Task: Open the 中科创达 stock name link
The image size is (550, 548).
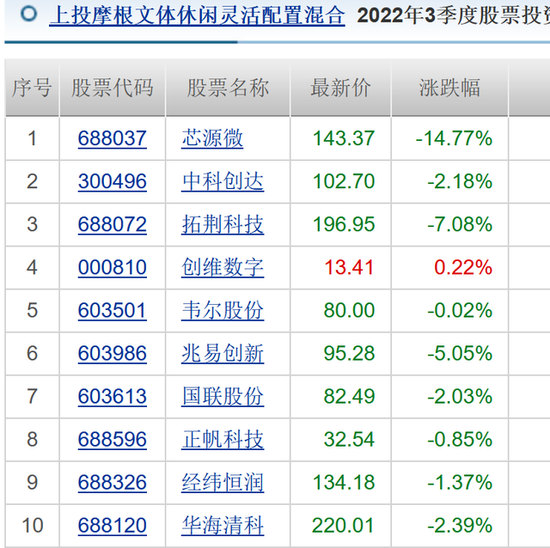Action: (222, 181)
